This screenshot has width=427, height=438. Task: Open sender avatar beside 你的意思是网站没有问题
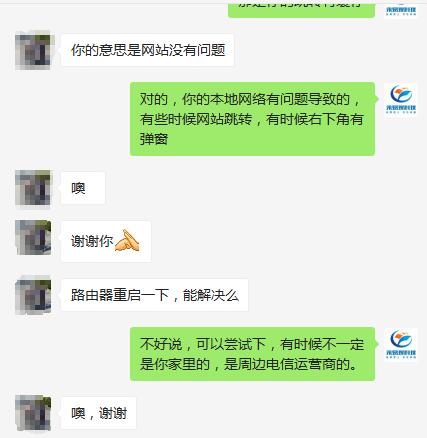33,51
